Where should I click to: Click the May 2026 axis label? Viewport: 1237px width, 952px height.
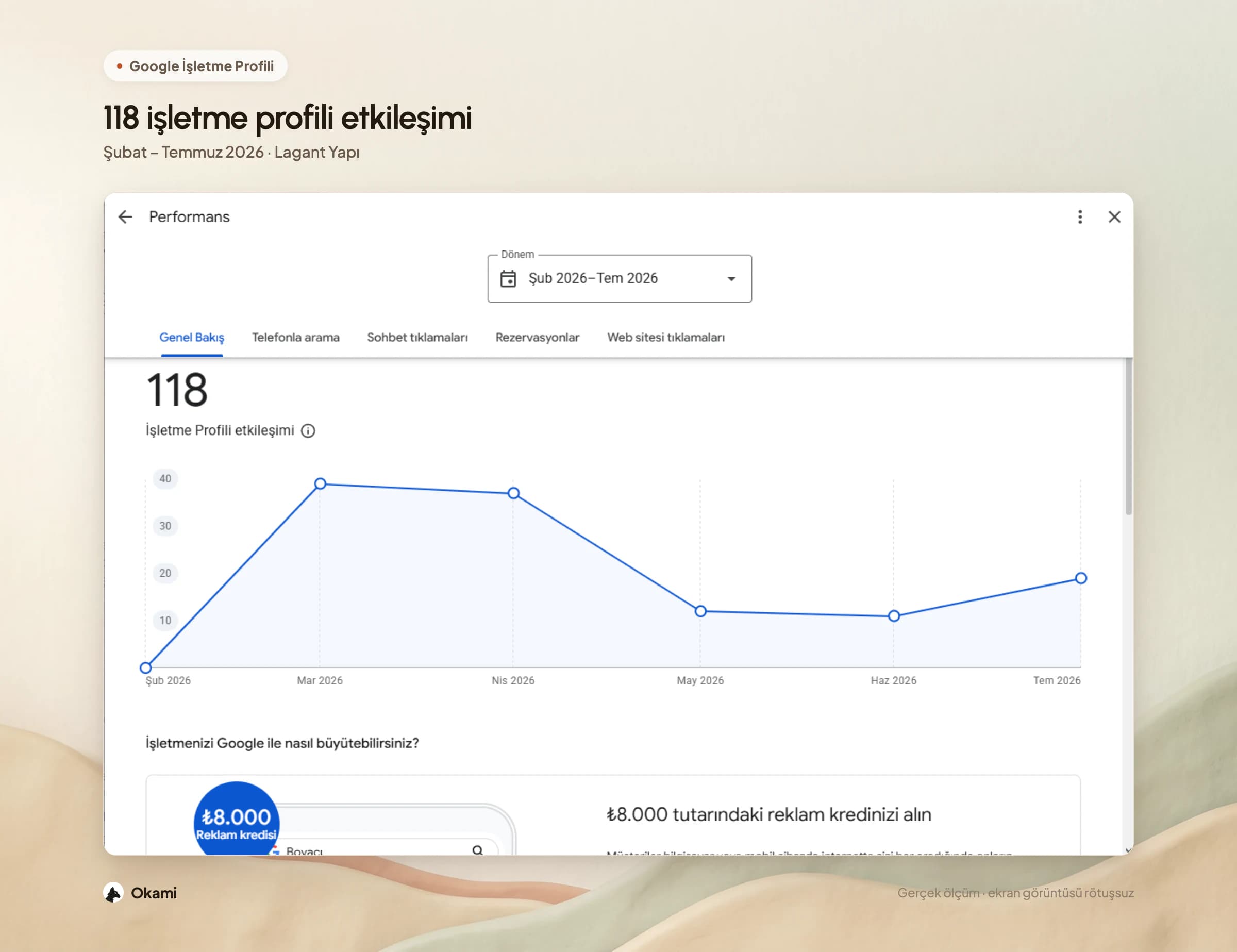tap(700, 681)
